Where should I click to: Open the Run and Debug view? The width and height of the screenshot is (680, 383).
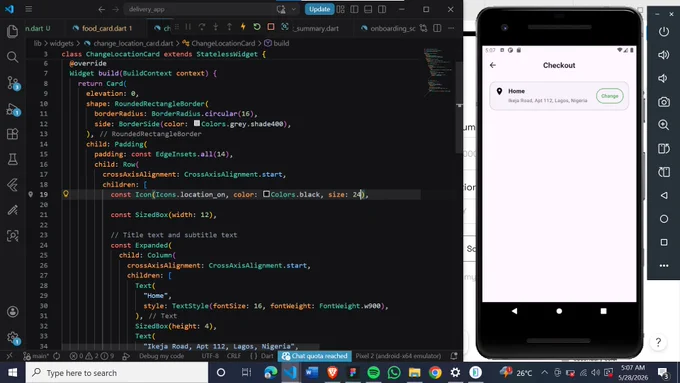(x=13, y=109)
